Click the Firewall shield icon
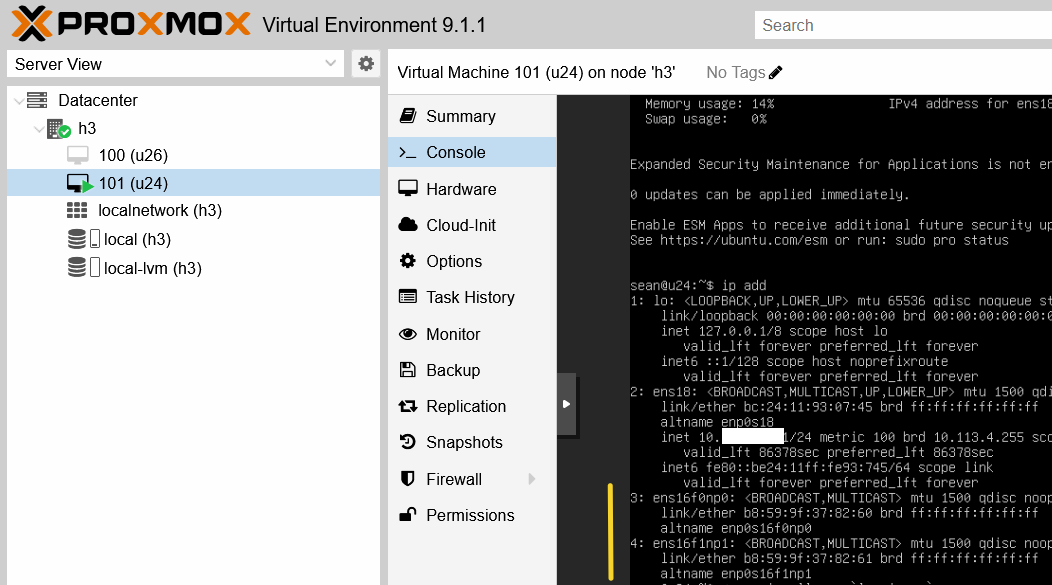Viewport: 1052px width, 585px height. coord(407,478)
